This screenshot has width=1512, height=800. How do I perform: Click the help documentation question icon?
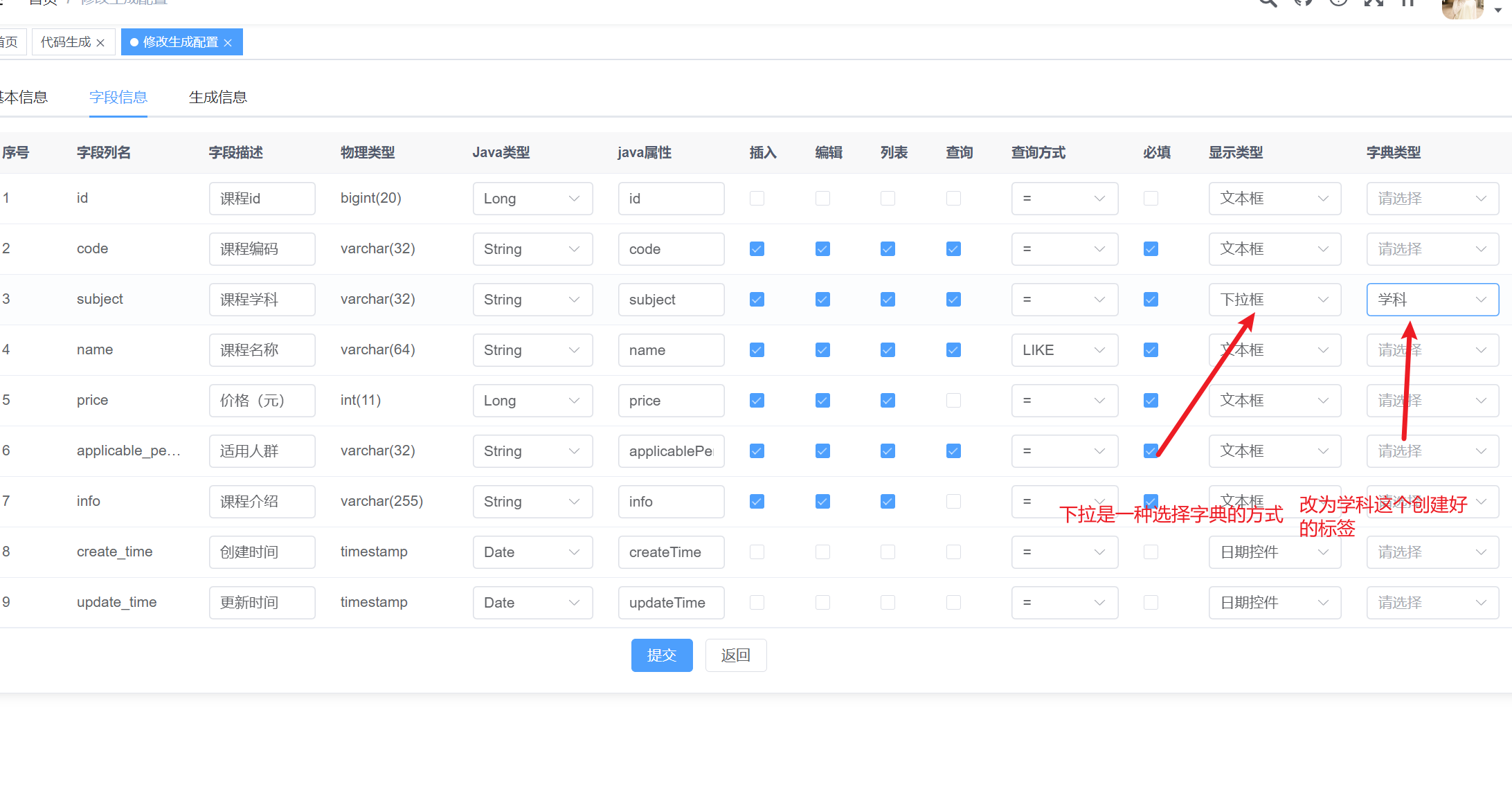coord(1338,3)
